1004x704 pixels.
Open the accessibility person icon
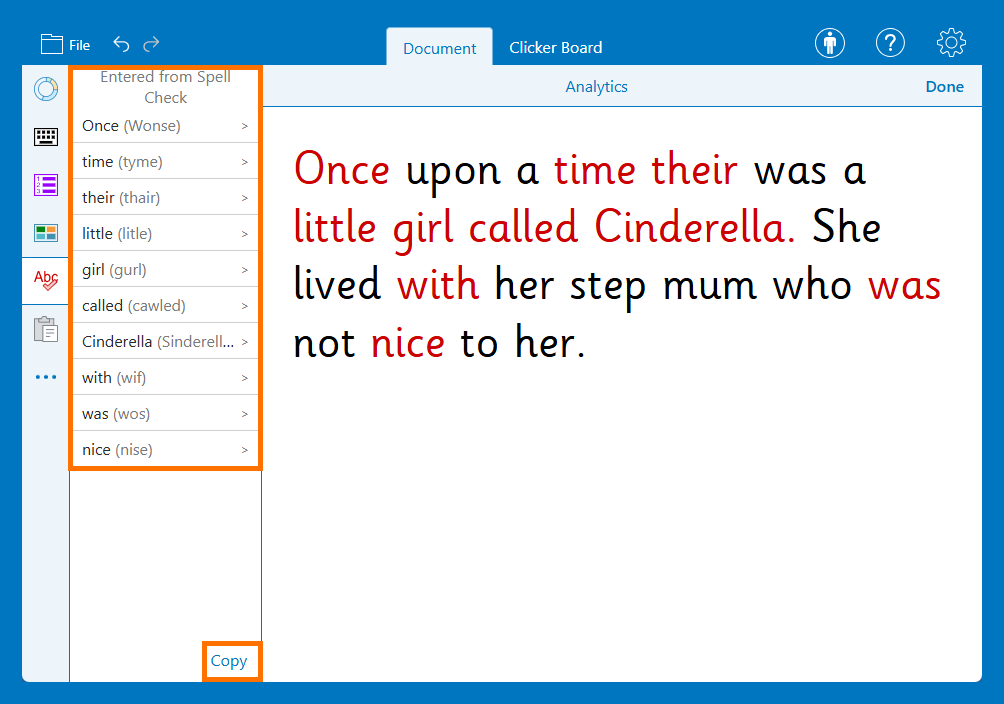click(830, 44)
